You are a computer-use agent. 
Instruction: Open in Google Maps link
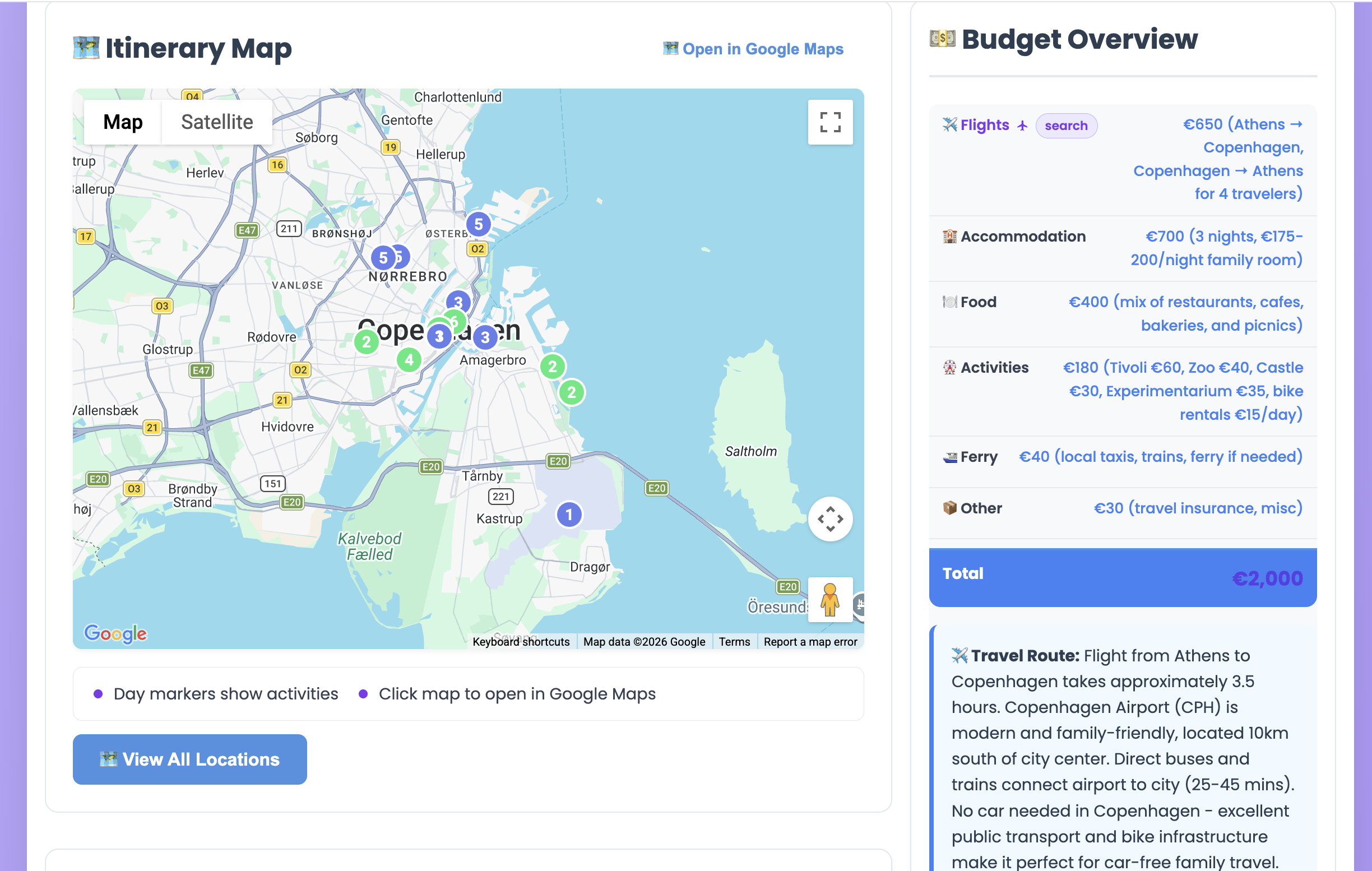point(753,49)
